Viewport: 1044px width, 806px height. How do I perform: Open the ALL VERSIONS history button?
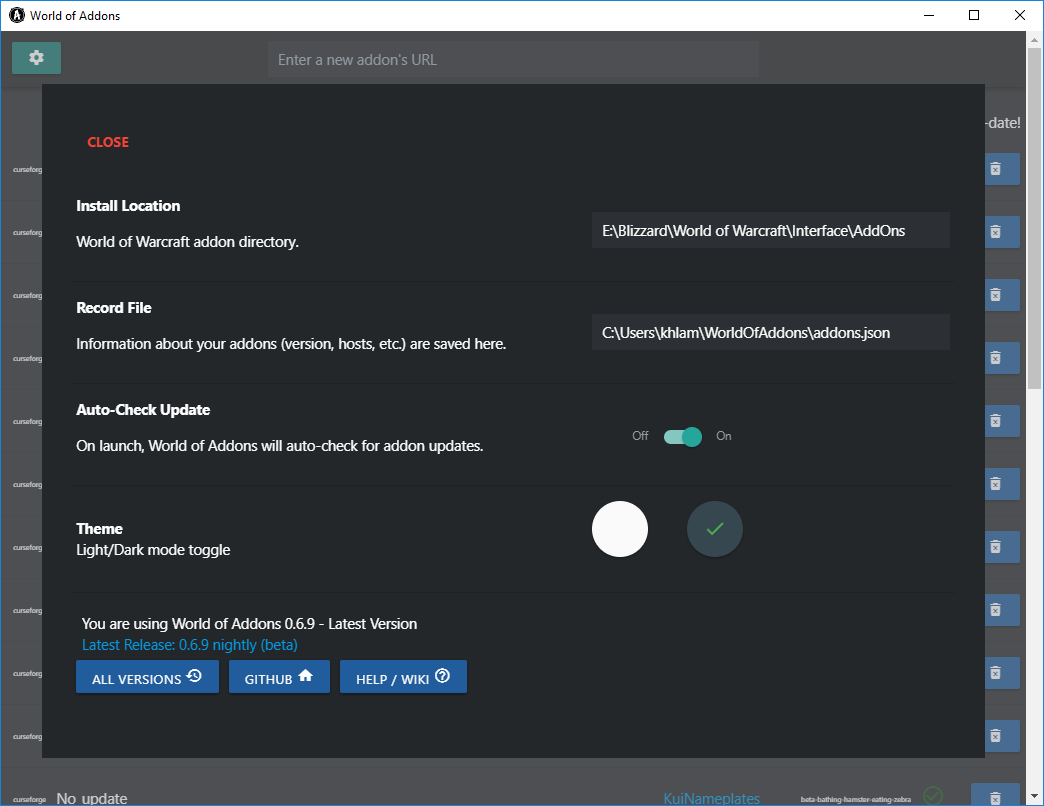147,677
